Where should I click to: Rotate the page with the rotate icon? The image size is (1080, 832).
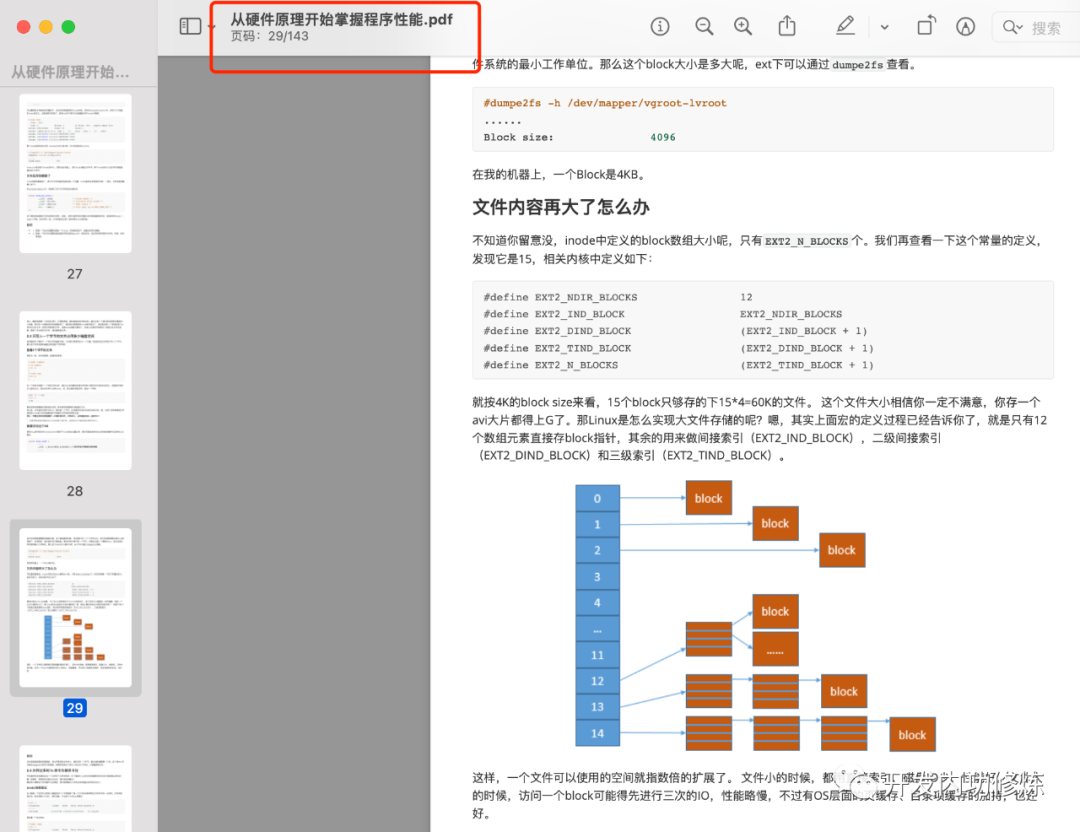point(926,26)
